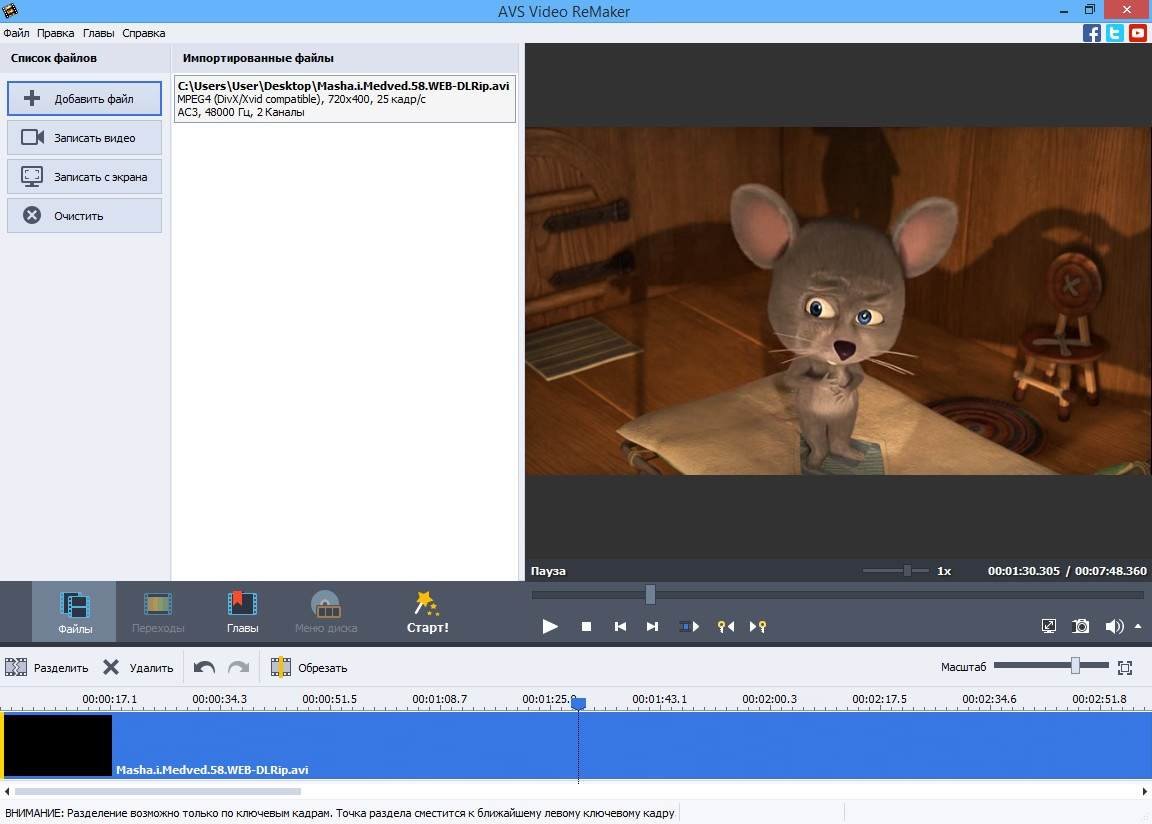
Task: Click the Старт! button
Action: click(x=427, y=612)
